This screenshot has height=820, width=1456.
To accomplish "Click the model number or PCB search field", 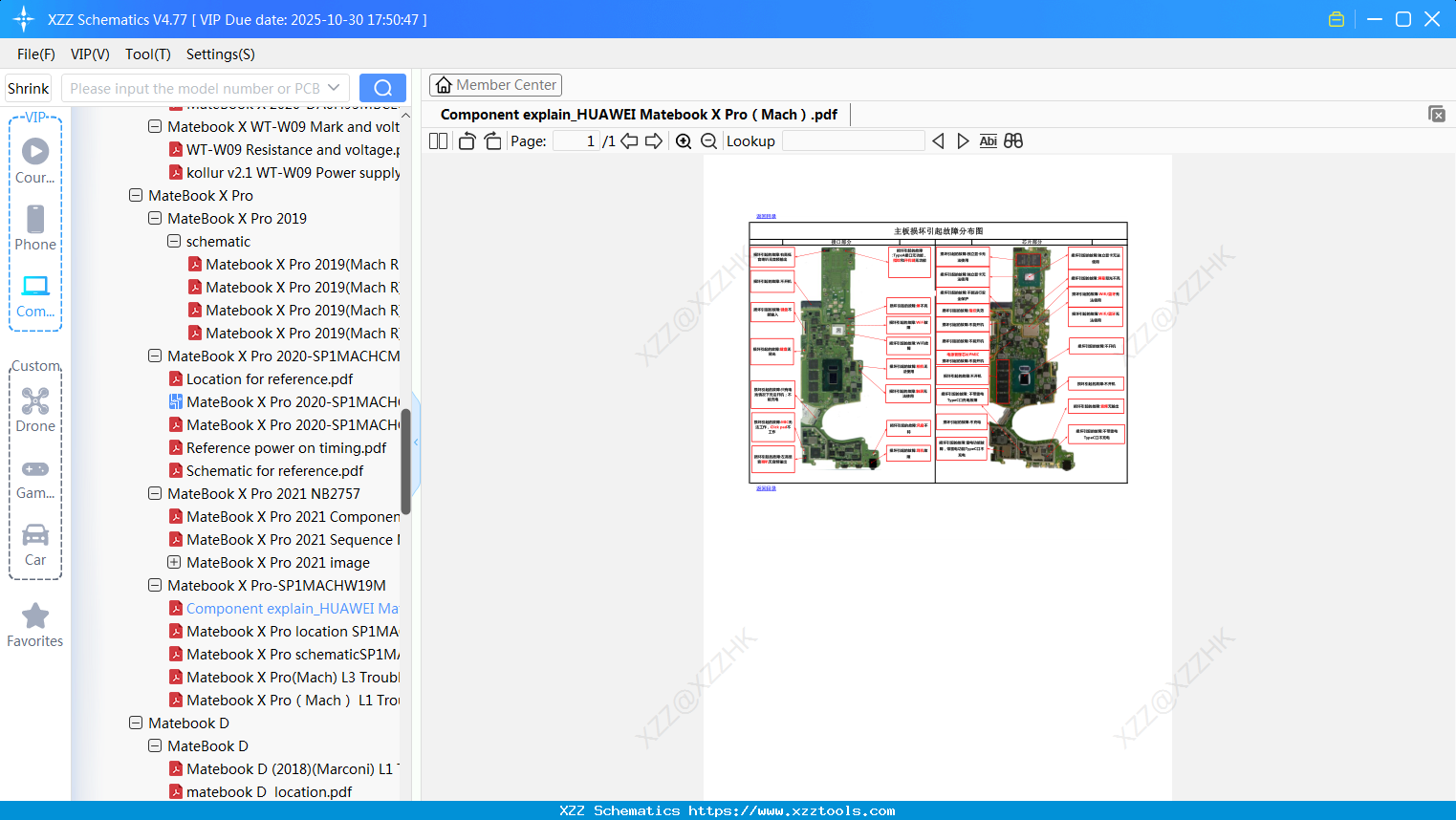I will coord(195,88).
